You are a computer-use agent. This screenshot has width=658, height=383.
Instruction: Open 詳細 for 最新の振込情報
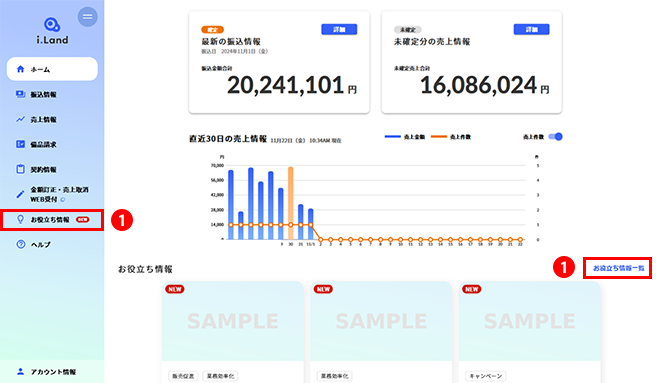pos(339,29)
